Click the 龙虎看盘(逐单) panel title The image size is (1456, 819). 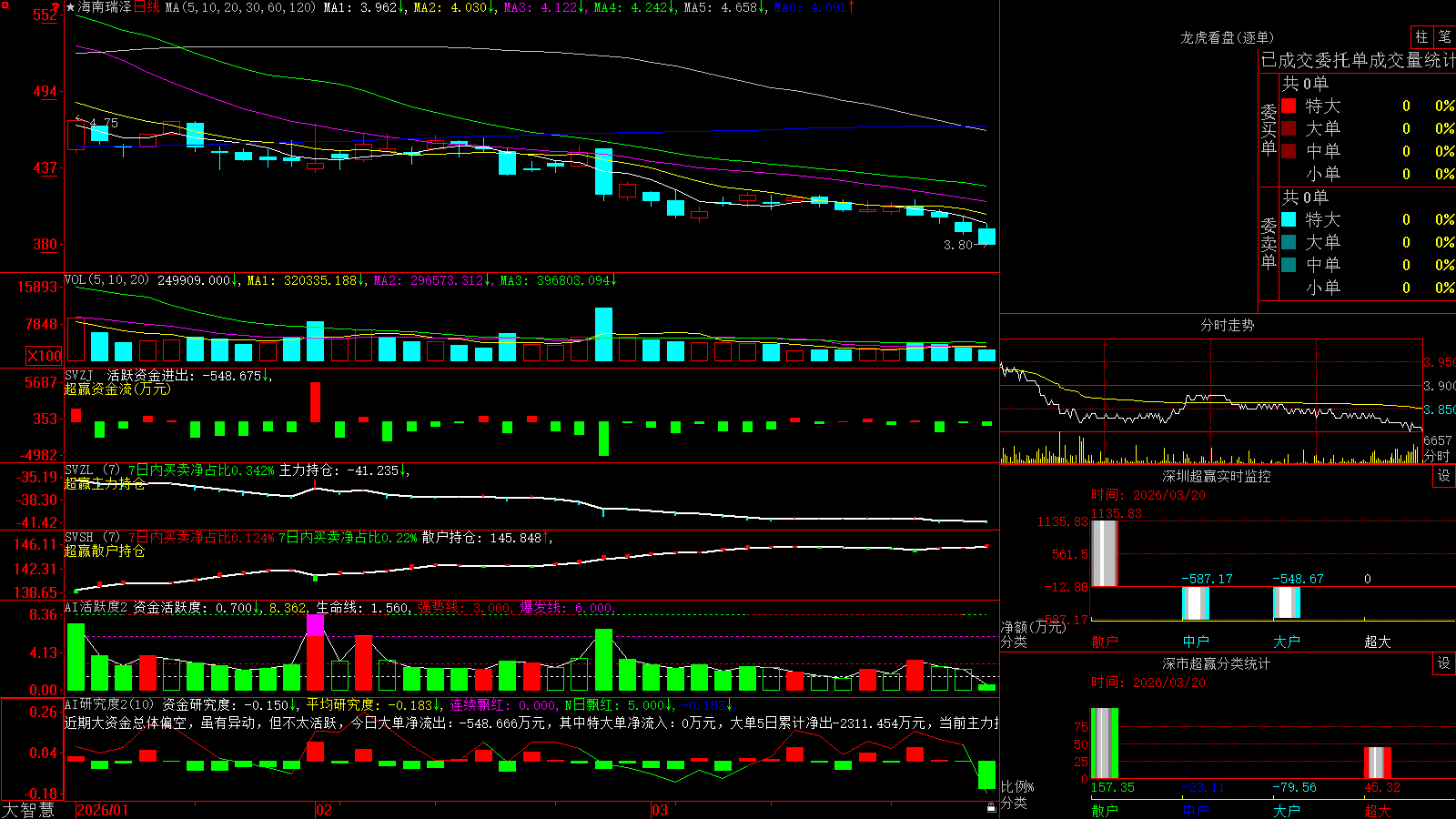coord(1227,37)
